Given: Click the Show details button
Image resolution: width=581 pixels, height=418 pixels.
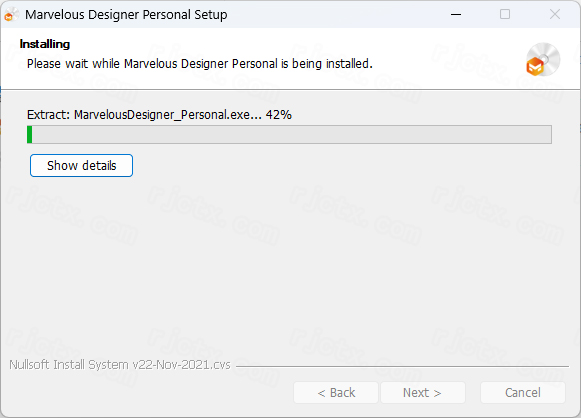Looking at the screenshot, I should (x=81, y=165).
